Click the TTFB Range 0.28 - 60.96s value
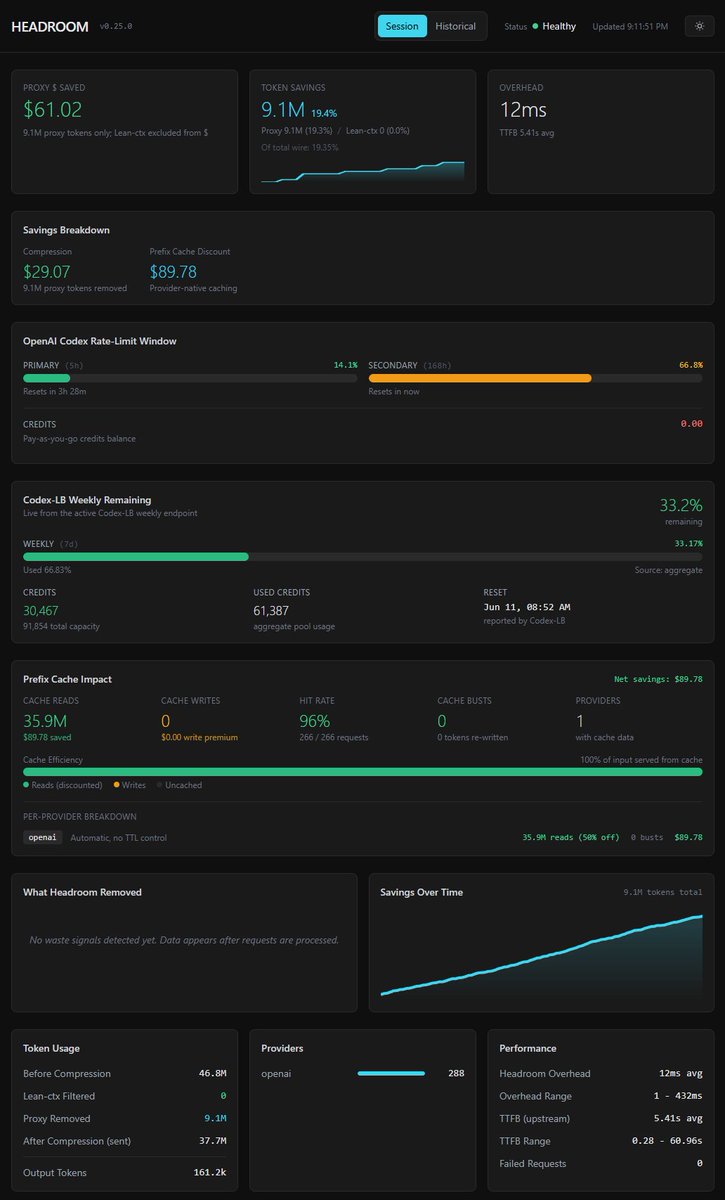 pos(667,1141)
